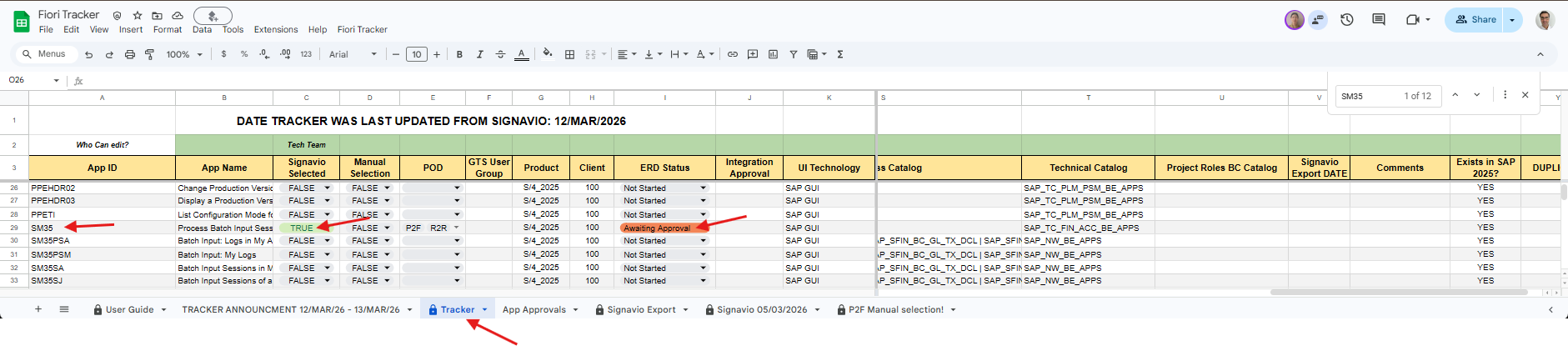Open the Extensions menu
This screenshot has height=346, width=1568.
click(x=276, y=30)
